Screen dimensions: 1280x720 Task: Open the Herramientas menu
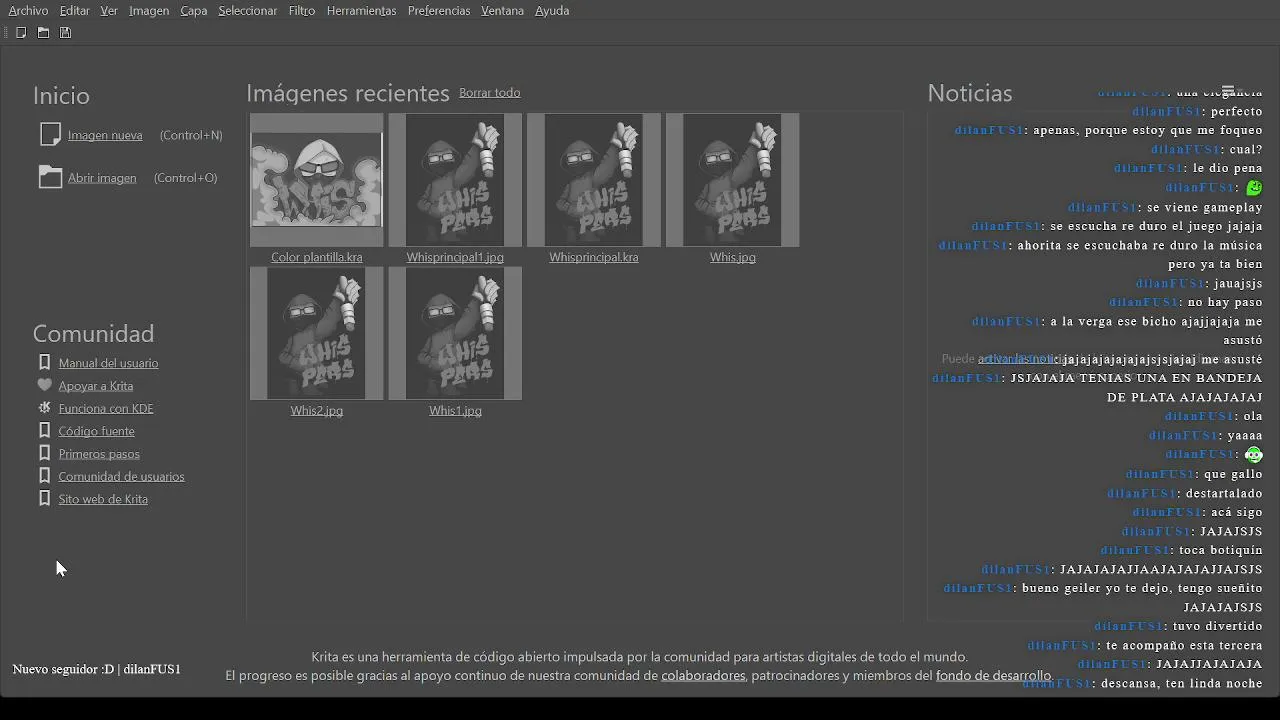[x=361, y=10]
